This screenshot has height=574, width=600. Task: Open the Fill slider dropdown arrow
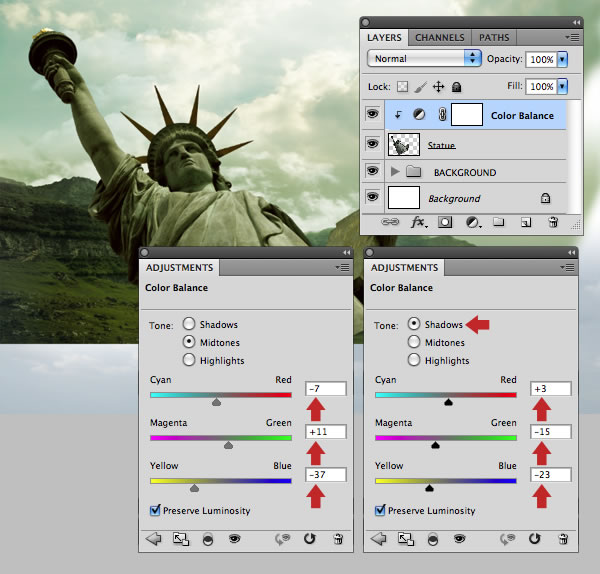[x=562, y=86]
